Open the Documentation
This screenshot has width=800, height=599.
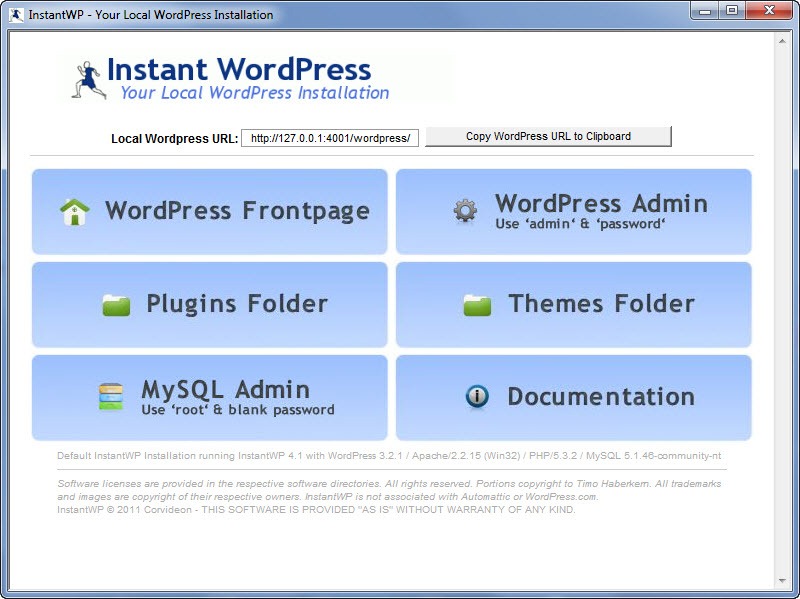(x=573, y=397)
